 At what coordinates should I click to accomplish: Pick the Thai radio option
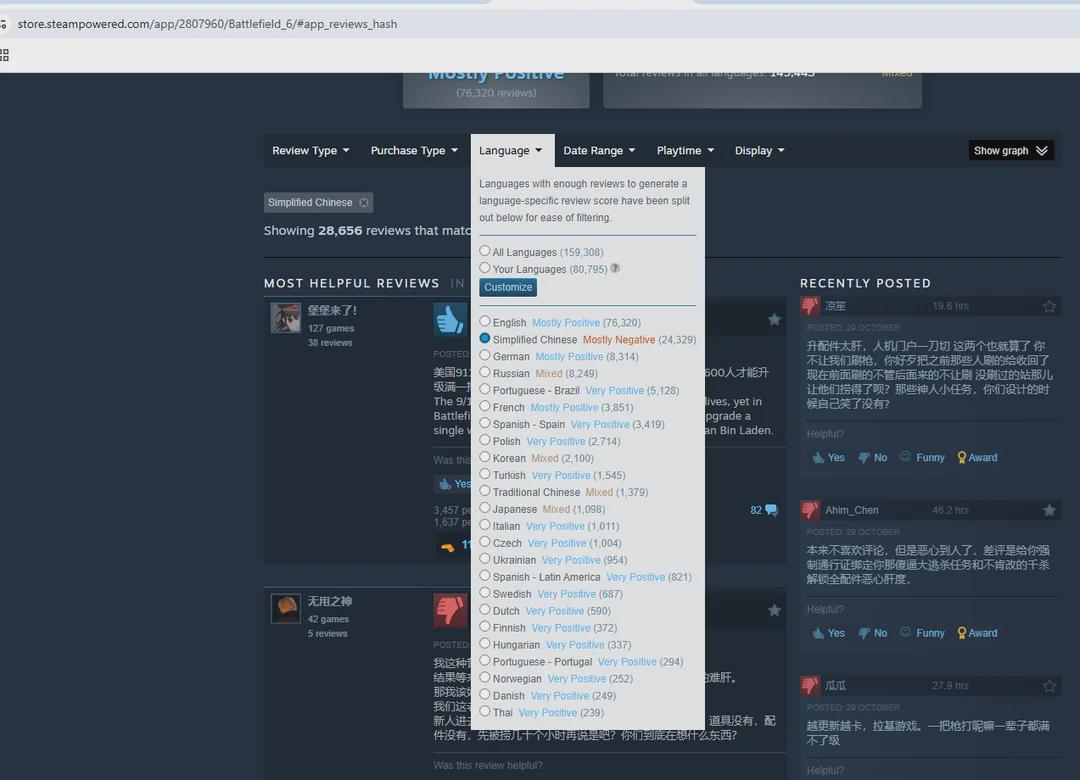[485, 711]
